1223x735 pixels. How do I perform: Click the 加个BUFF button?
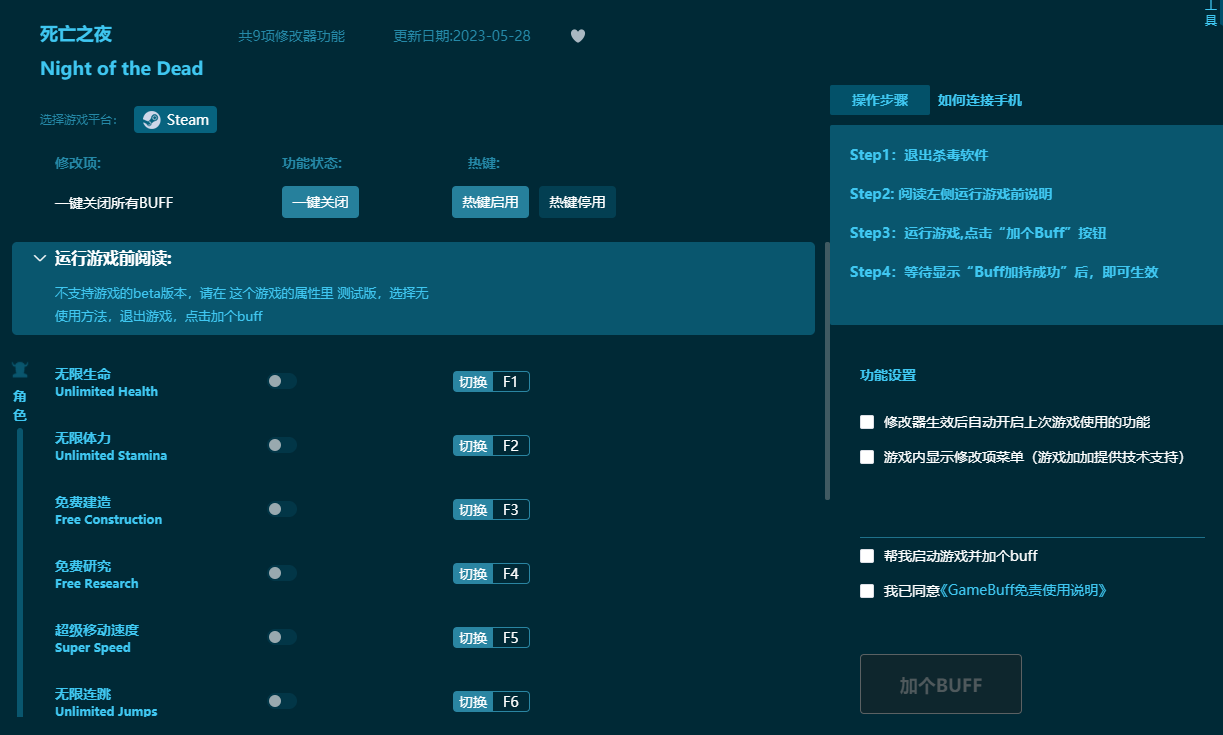[x=941, y=685]
